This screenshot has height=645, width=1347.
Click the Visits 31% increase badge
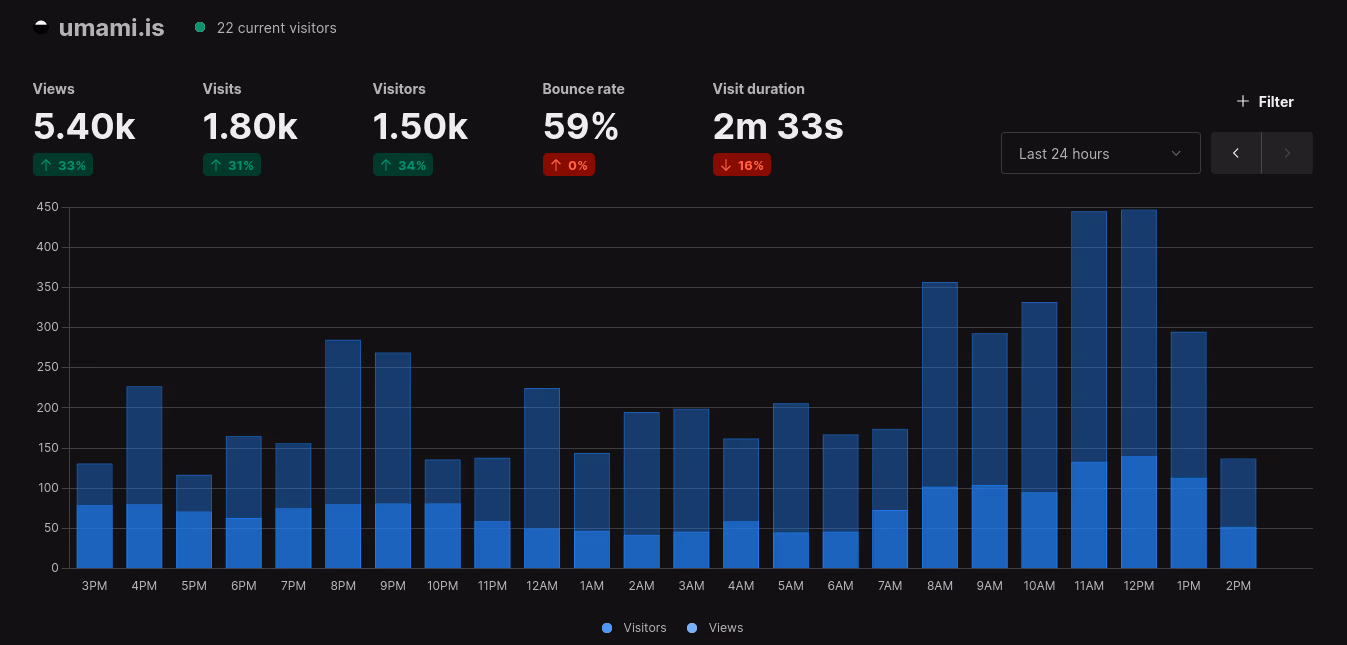[232, 165]
